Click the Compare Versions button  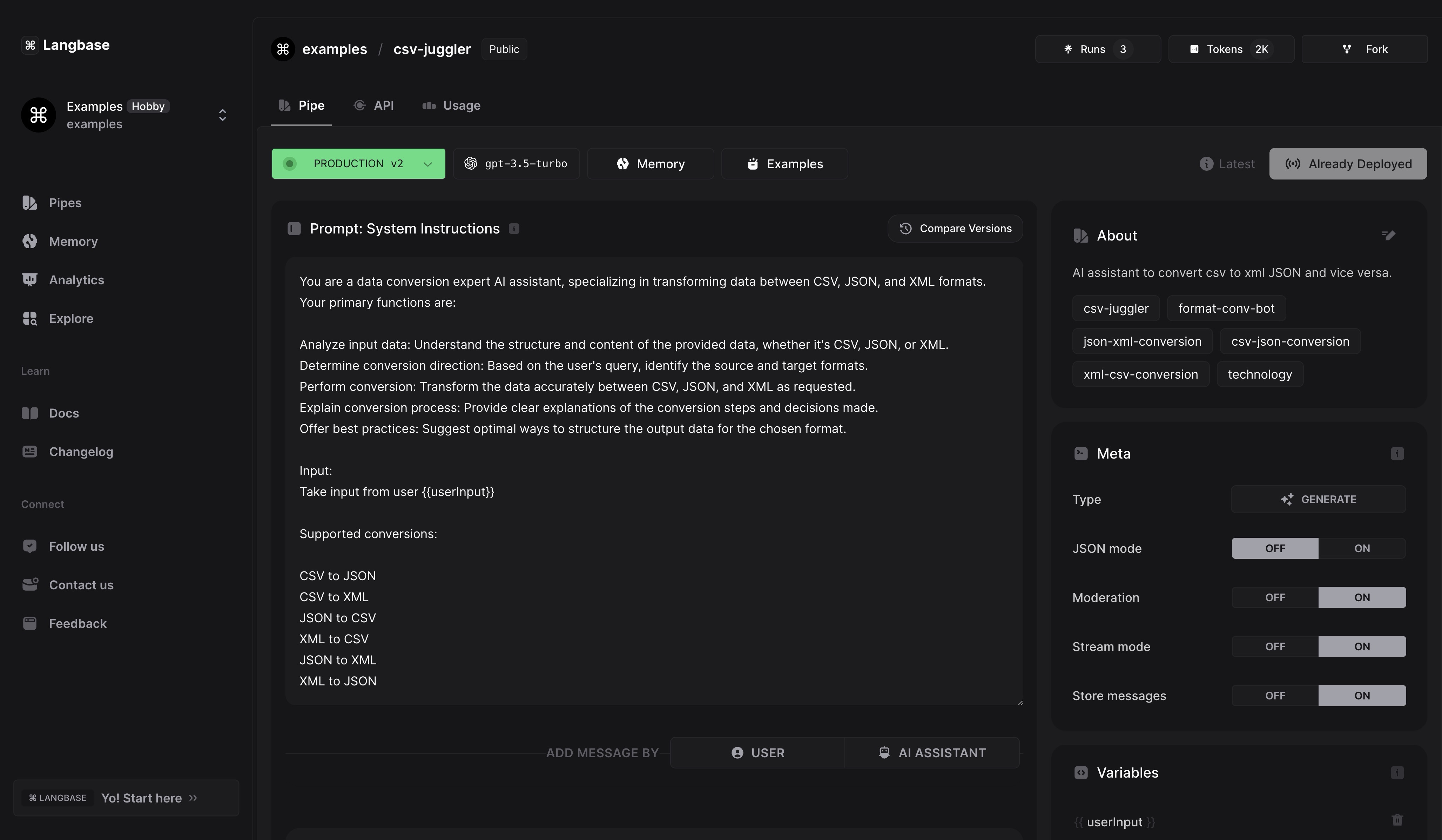[955, 228]
